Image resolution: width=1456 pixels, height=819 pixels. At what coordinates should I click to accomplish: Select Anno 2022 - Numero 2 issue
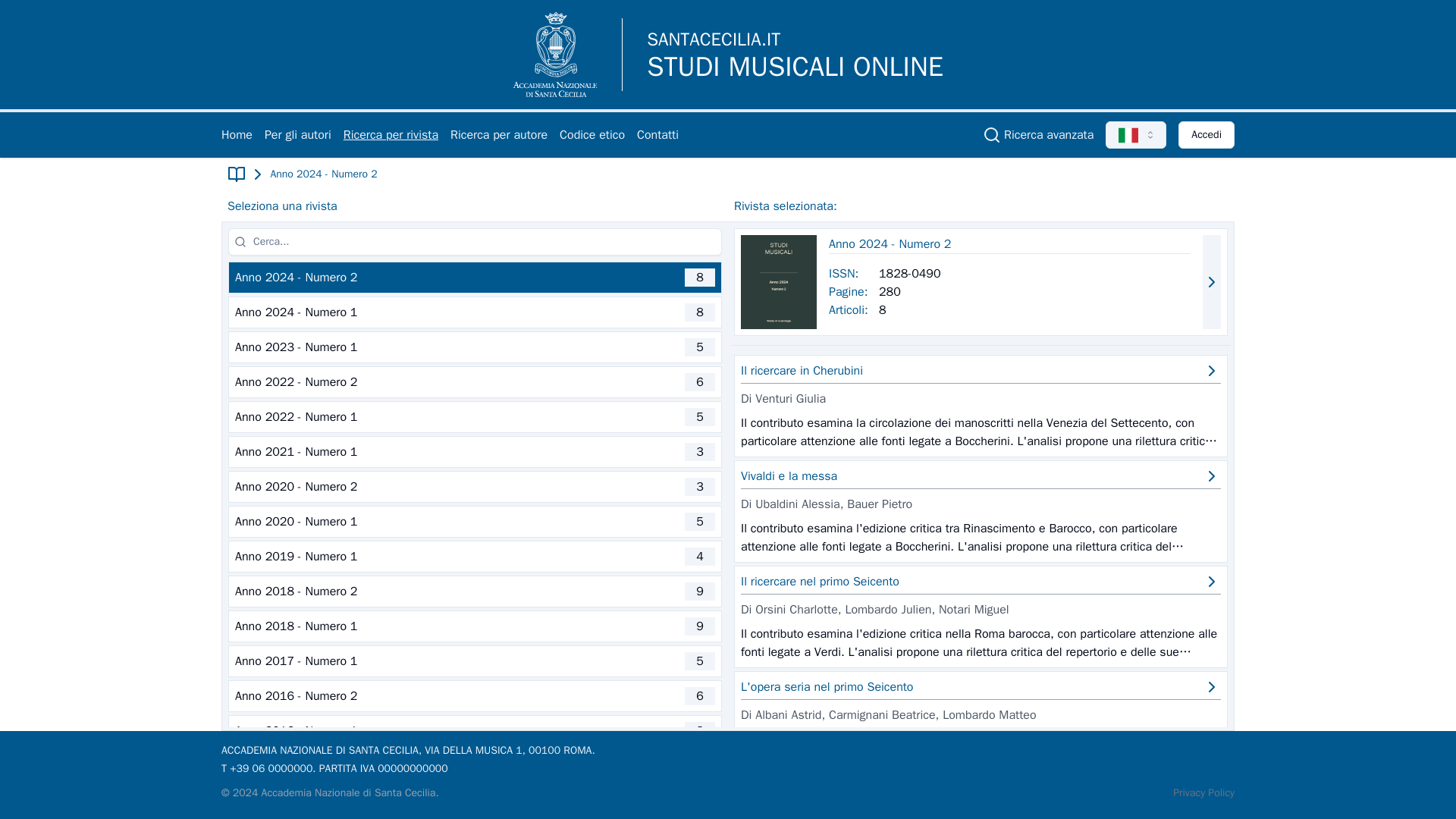coord(475,382)
